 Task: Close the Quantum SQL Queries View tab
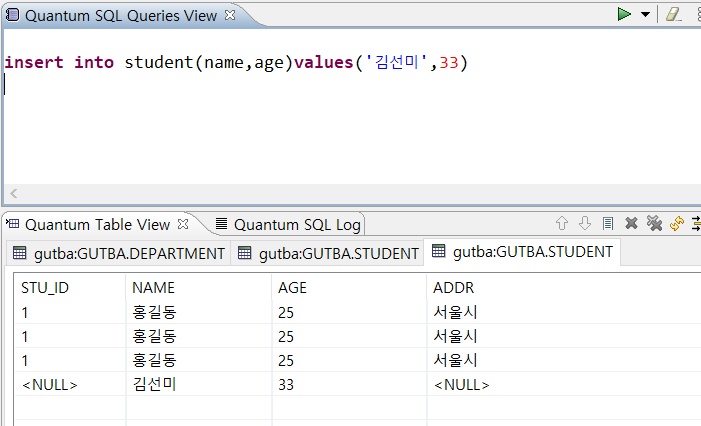(230, 15)
